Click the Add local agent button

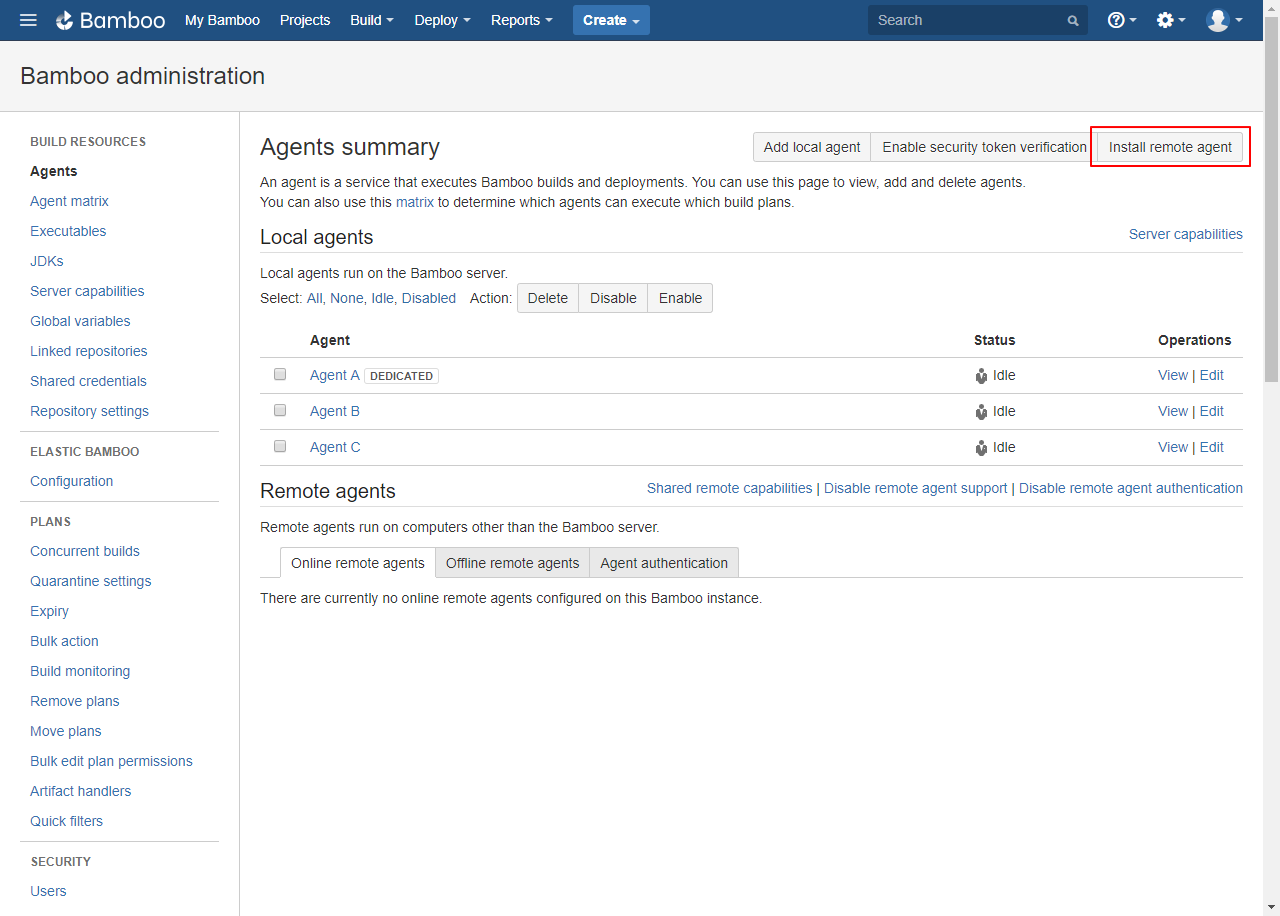[812, 147]
